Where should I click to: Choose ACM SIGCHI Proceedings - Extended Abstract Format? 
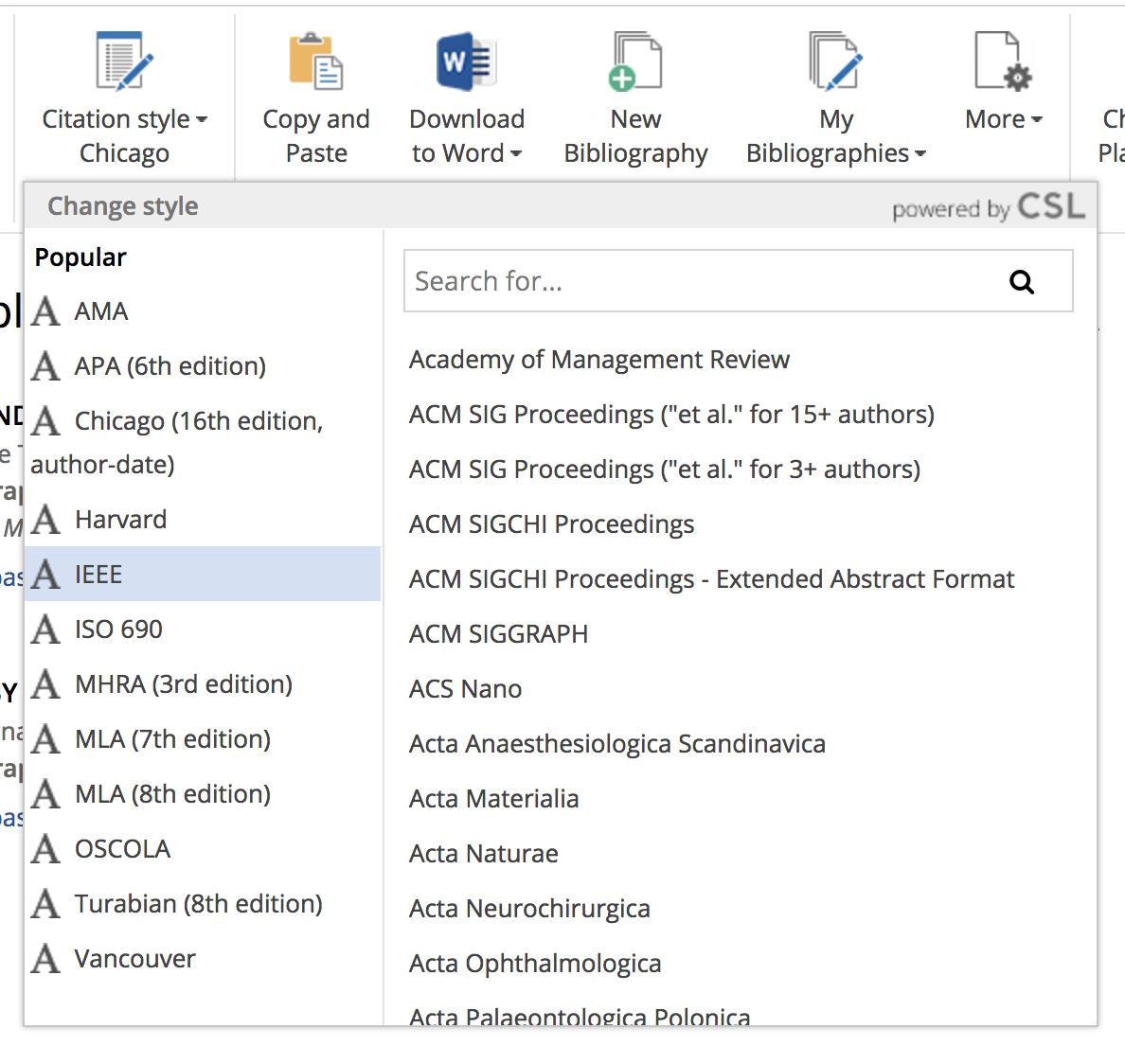[711, 578]
